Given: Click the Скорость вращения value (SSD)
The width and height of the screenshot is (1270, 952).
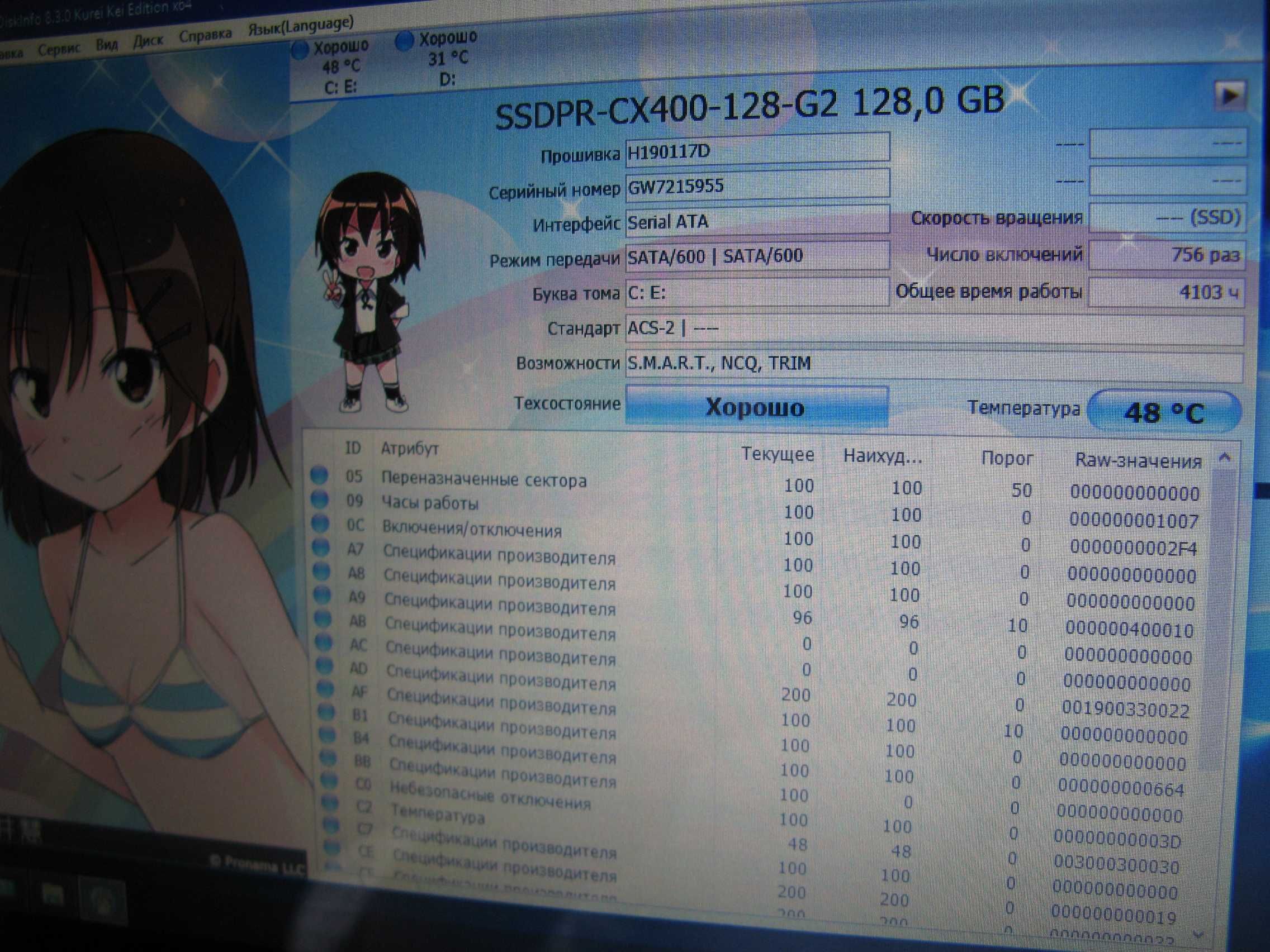Looking at the screenshot, I should click(x=1167, y=217).
